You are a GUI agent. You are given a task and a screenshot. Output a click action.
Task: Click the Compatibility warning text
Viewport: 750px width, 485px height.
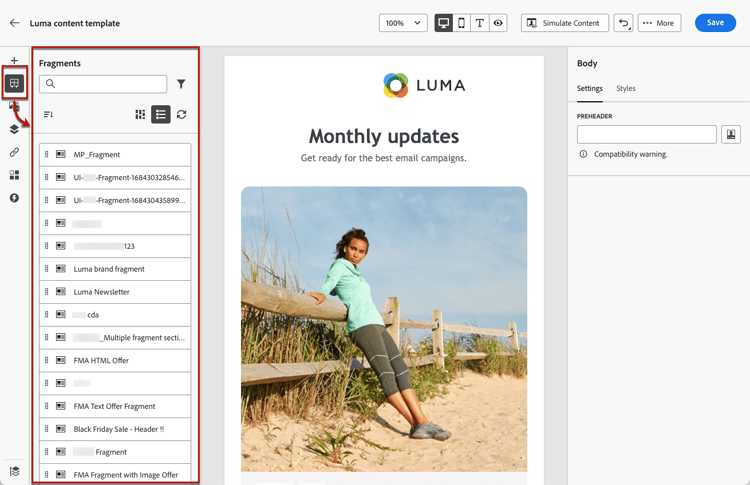pos(630,154)
